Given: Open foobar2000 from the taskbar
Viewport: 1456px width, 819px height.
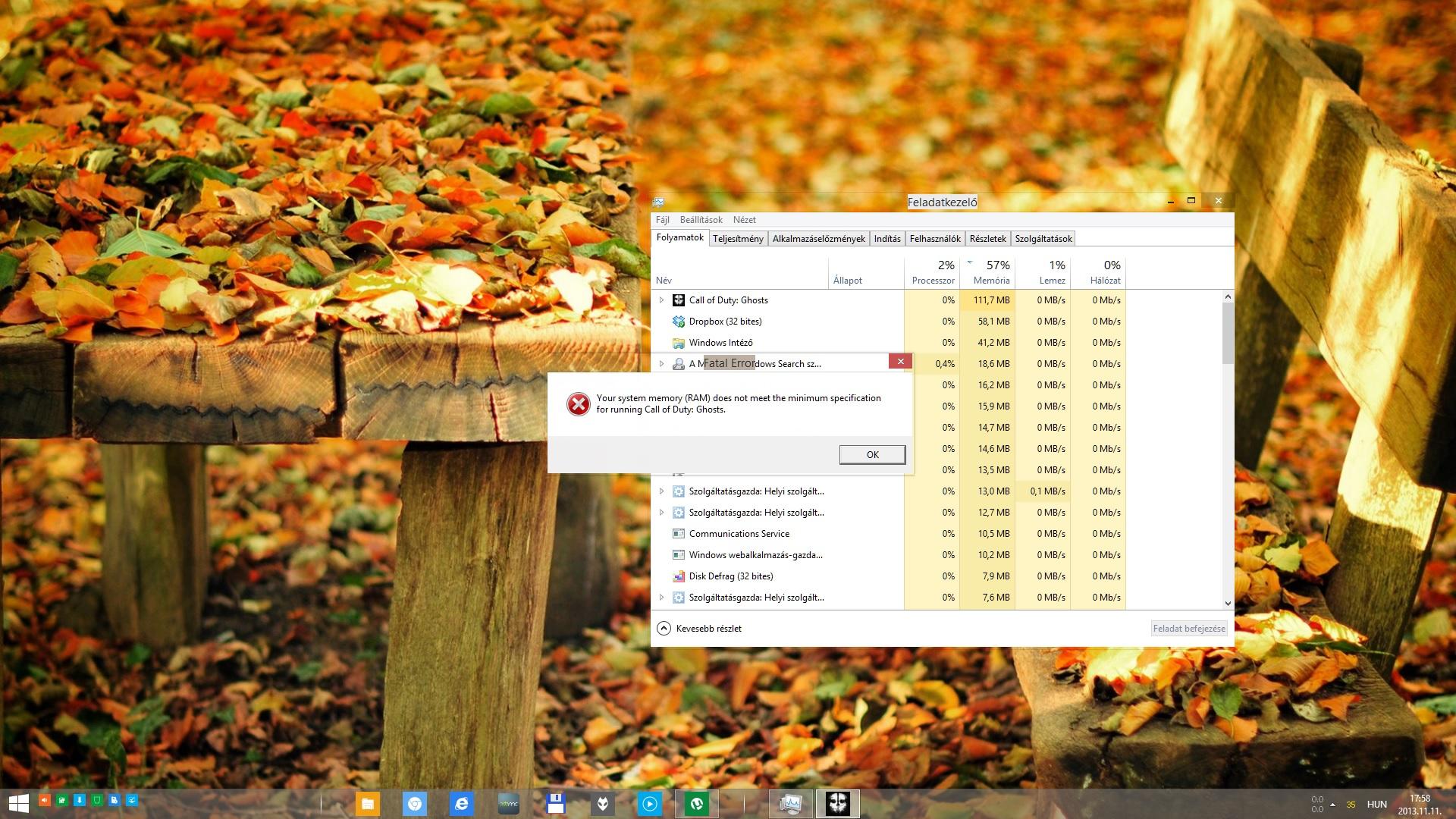Looking at the screenshot, I should pyautogui.click(x=603, y=804).
